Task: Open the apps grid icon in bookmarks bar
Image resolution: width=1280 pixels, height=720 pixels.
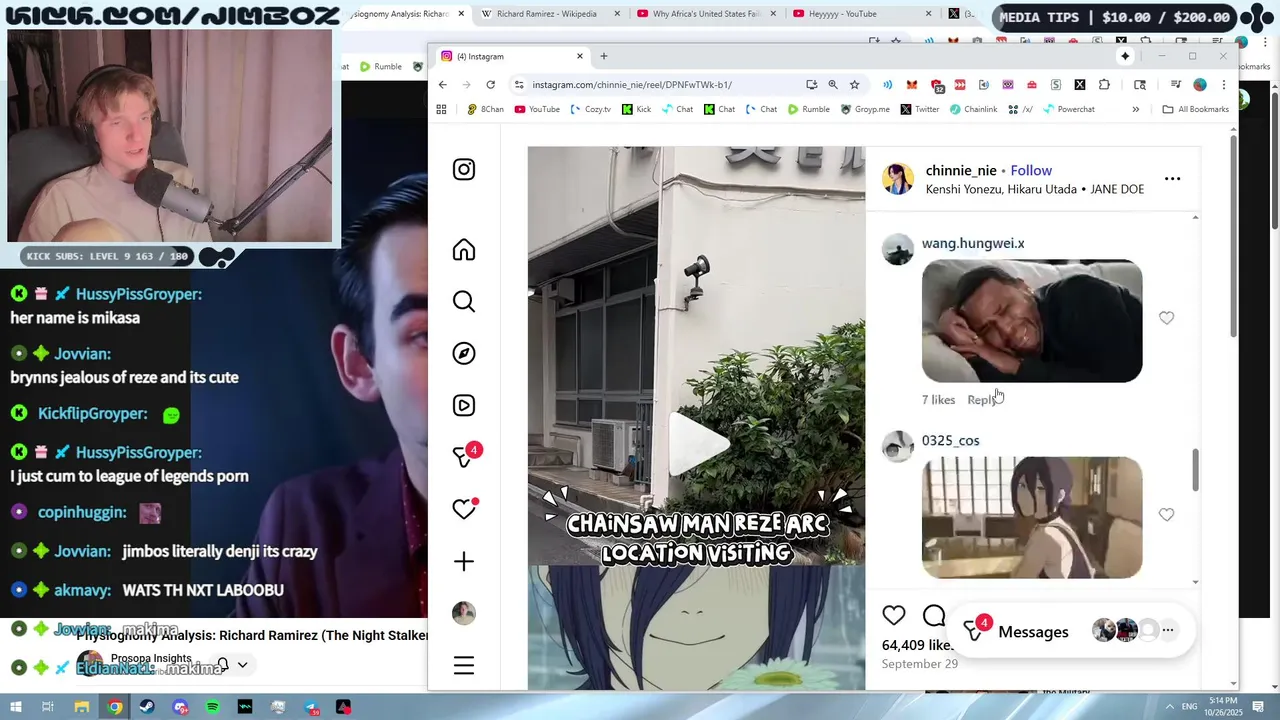Action: click(441, 109)
